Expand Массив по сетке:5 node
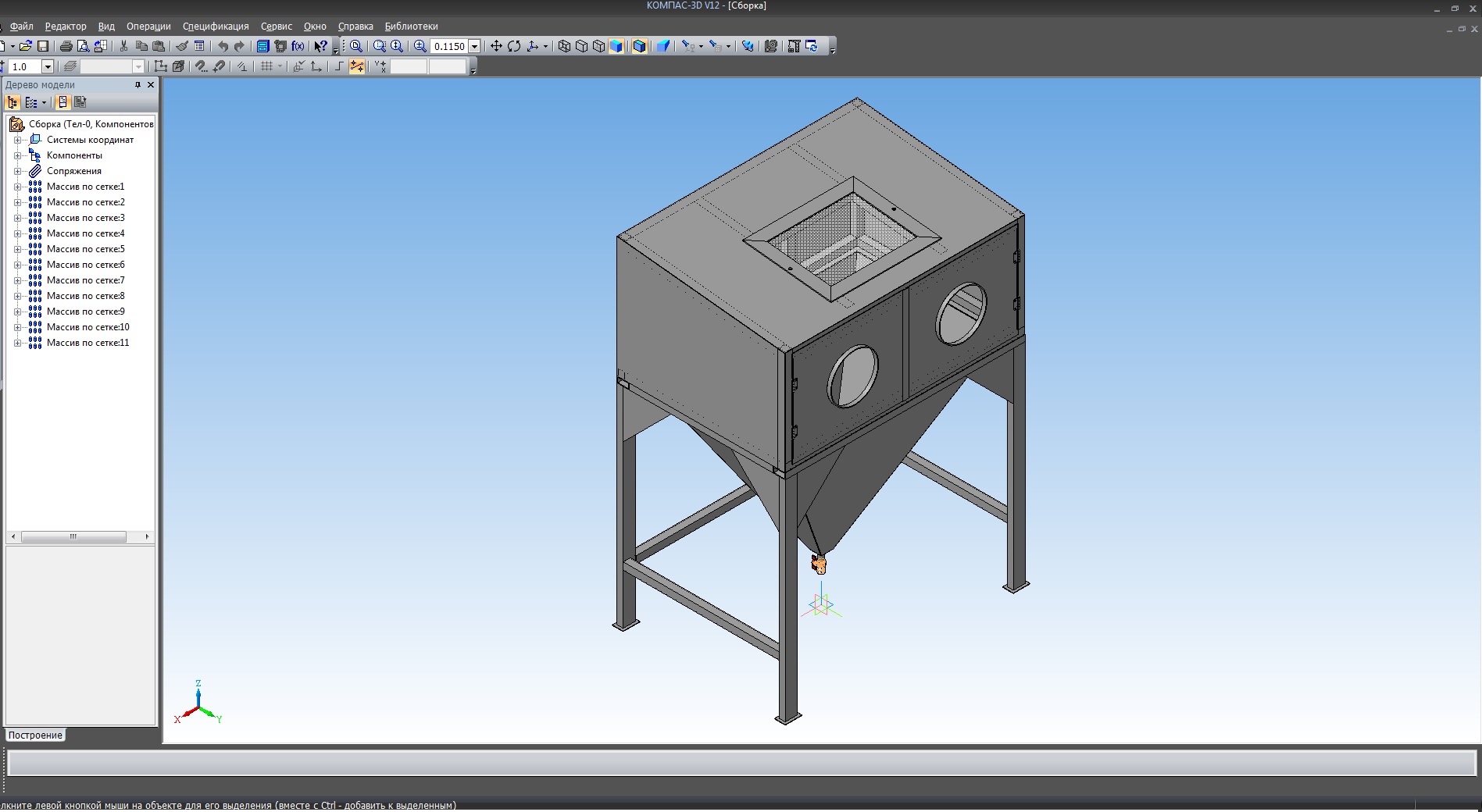 click(x=17, y=249)
